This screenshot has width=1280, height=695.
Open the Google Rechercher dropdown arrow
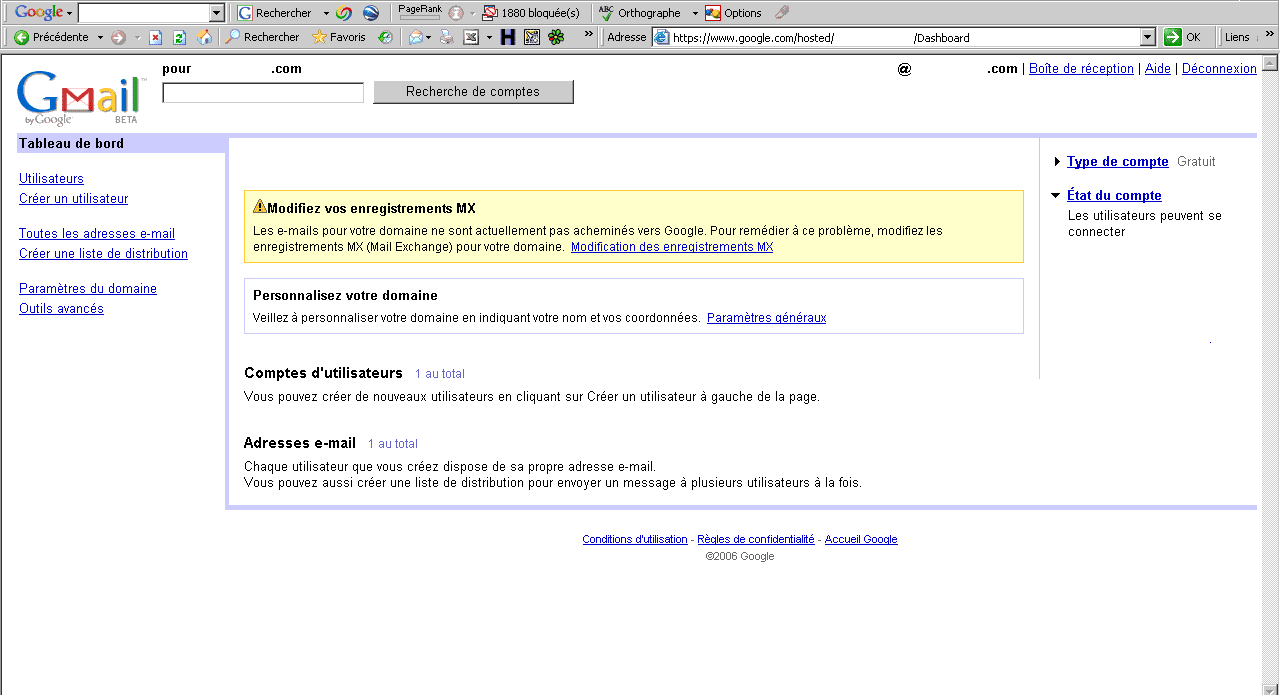(326, 13)
